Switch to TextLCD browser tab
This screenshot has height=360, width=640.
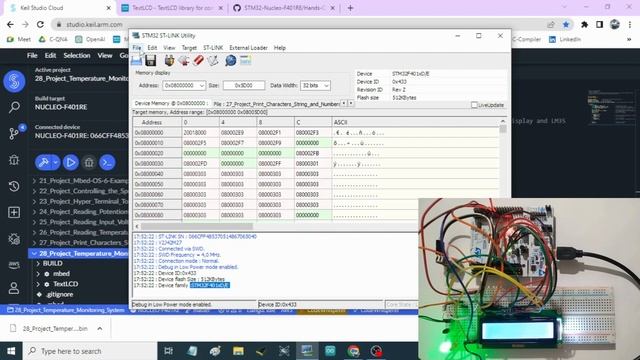point(173,8)
